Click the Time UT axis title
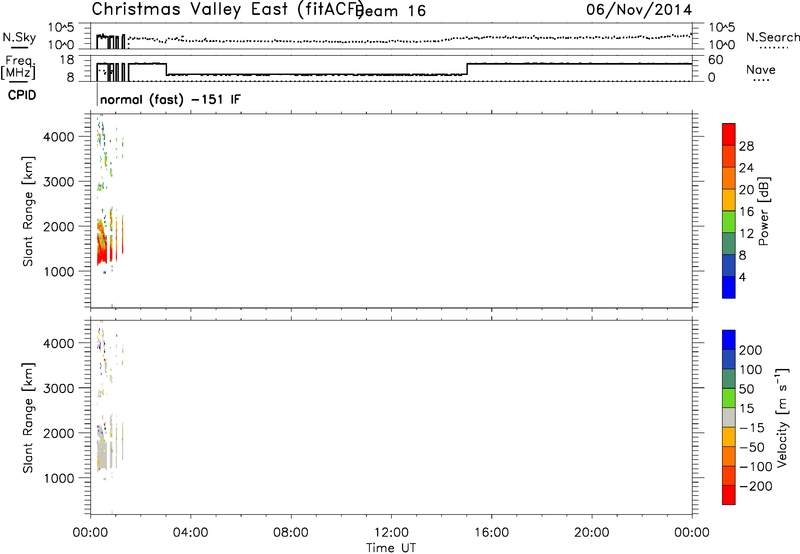The image size is (800, 554). point(391,548)
